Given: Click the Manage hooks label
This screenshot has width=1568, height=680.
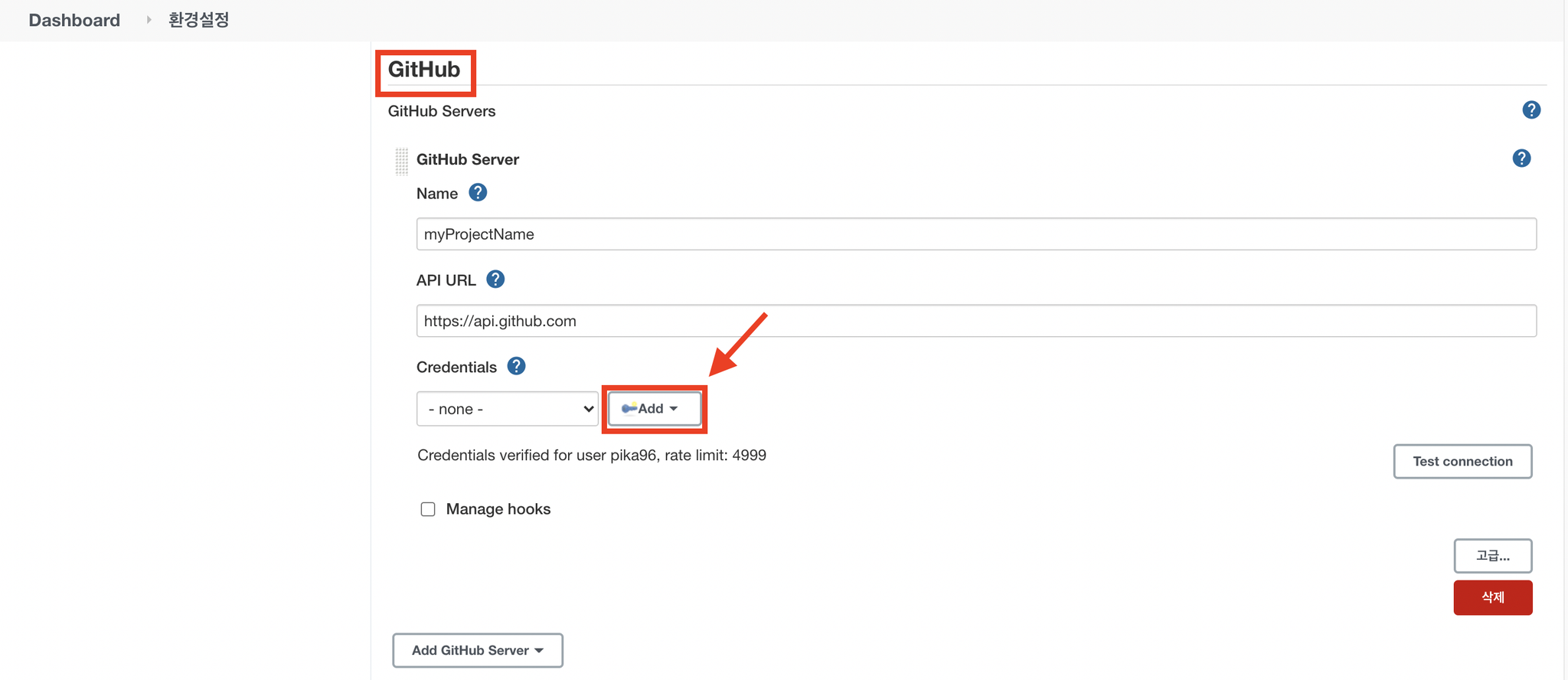Looking at the screenshot, I should tap(498, 509).
